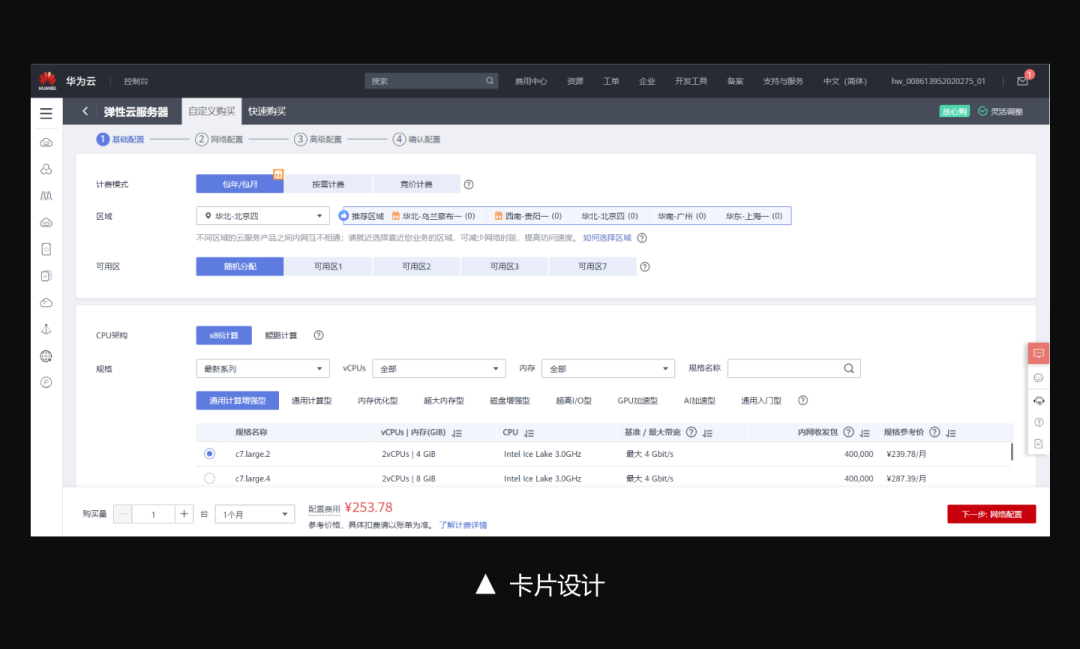This screenshot has width=1080, height=649.
Task: Click the search magnifier in the top bar
Action: [490, 81]
